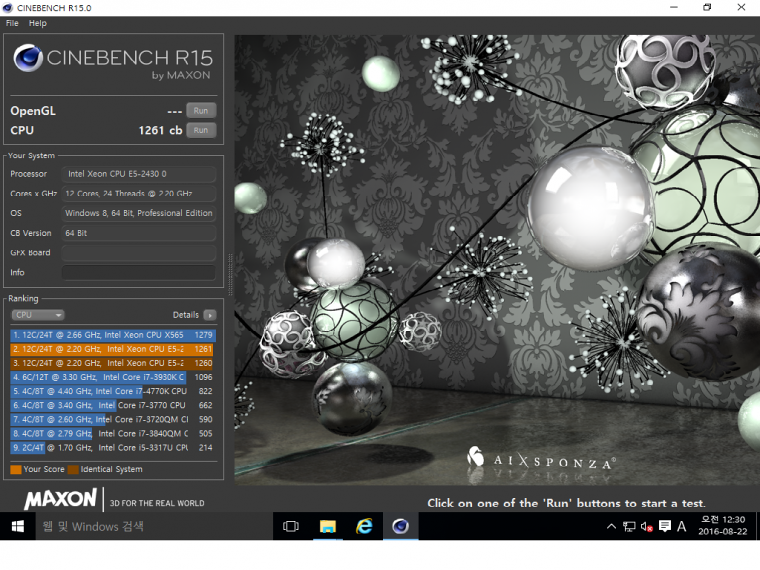Click the MAXON logo
This screenshot has width=760, height=570.
61,499
